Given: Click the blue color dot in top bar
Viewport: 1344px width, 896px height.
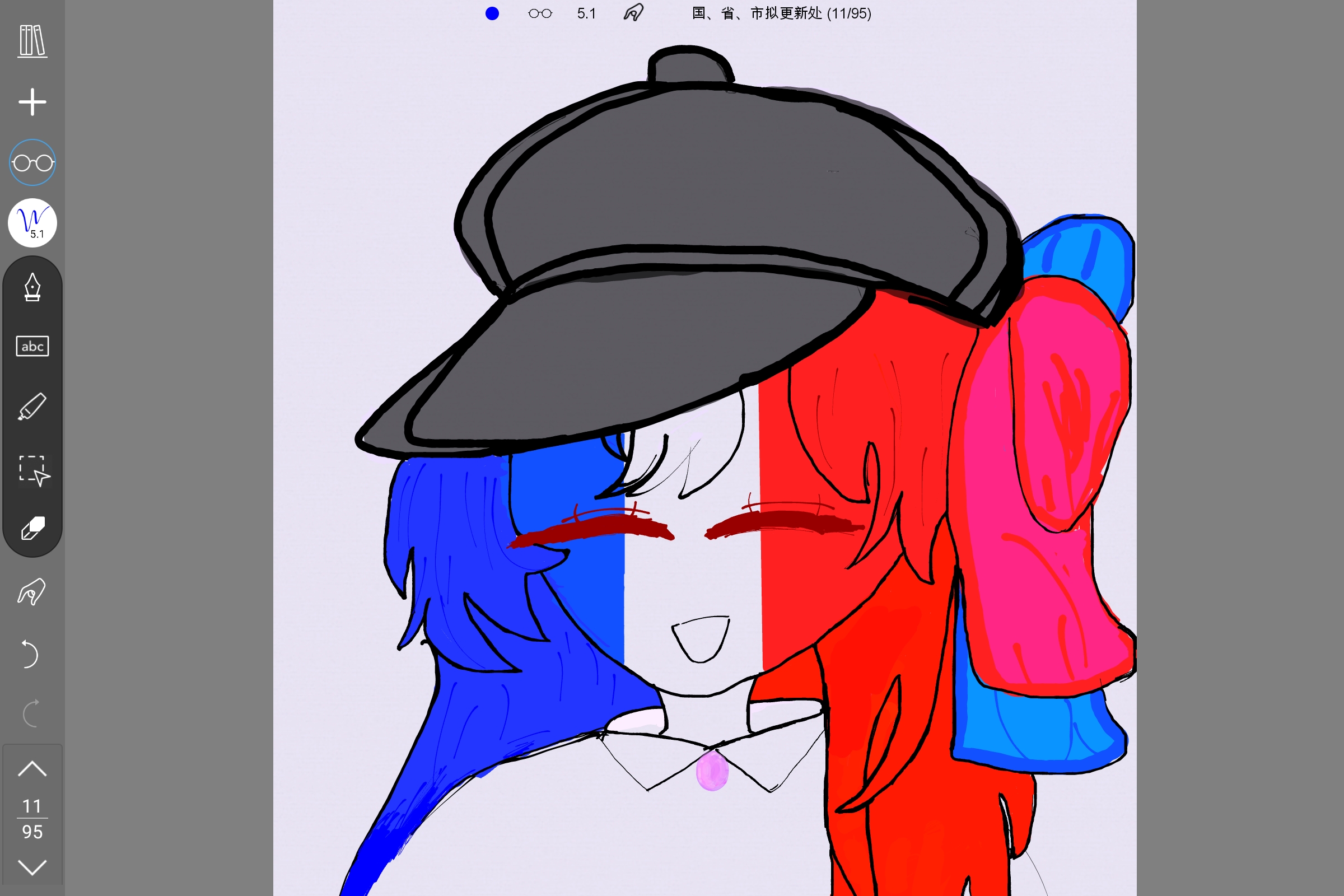Looking at the screenshot, I should (492, 13).
